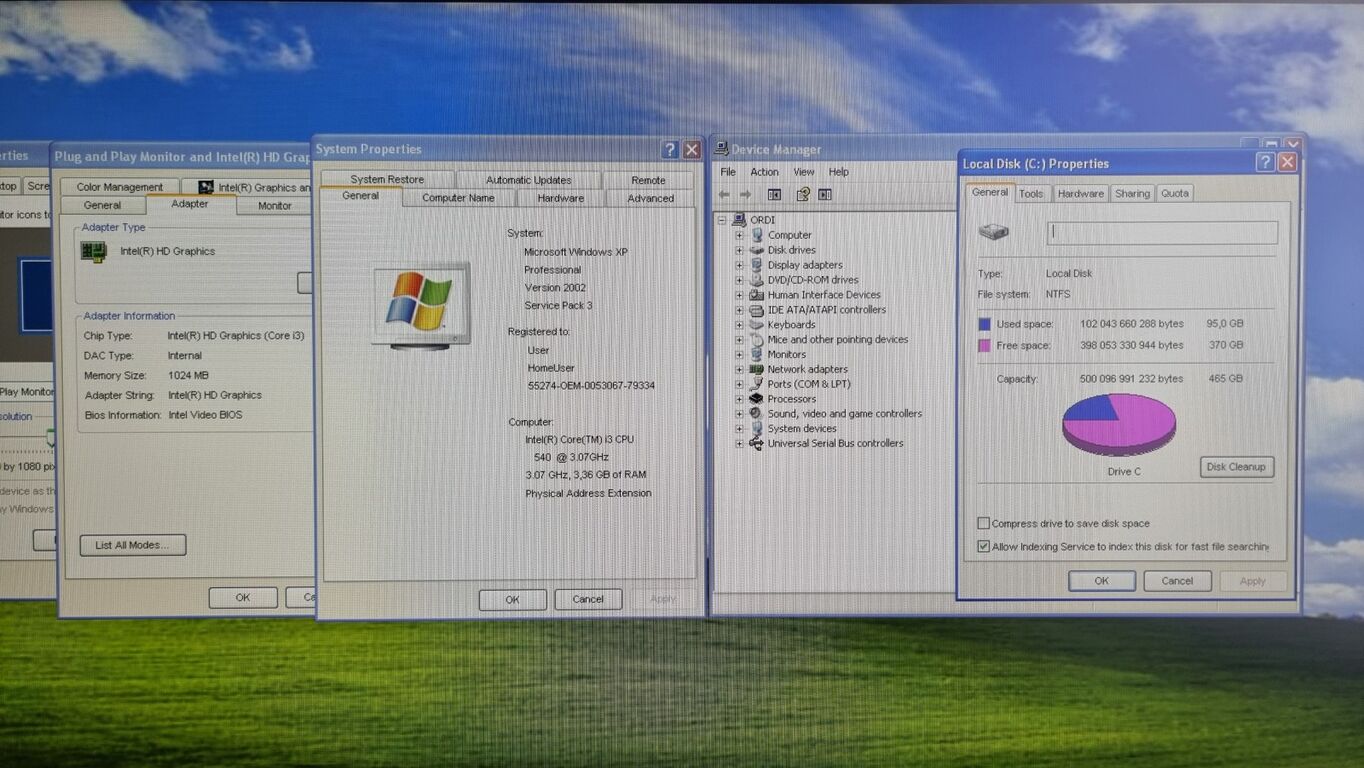
Task: Click OK in System Properties
Action: tap(512, 600)
